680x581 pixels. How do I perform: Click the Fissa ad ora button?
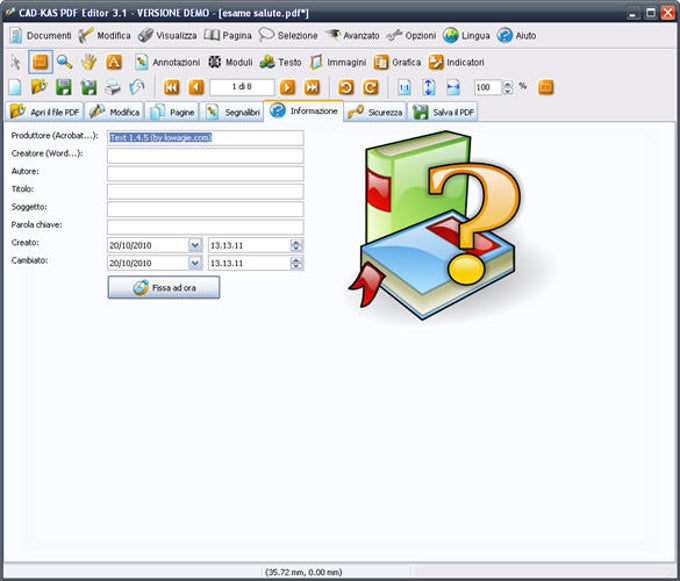pyautogui.click(x=164, y=287)
